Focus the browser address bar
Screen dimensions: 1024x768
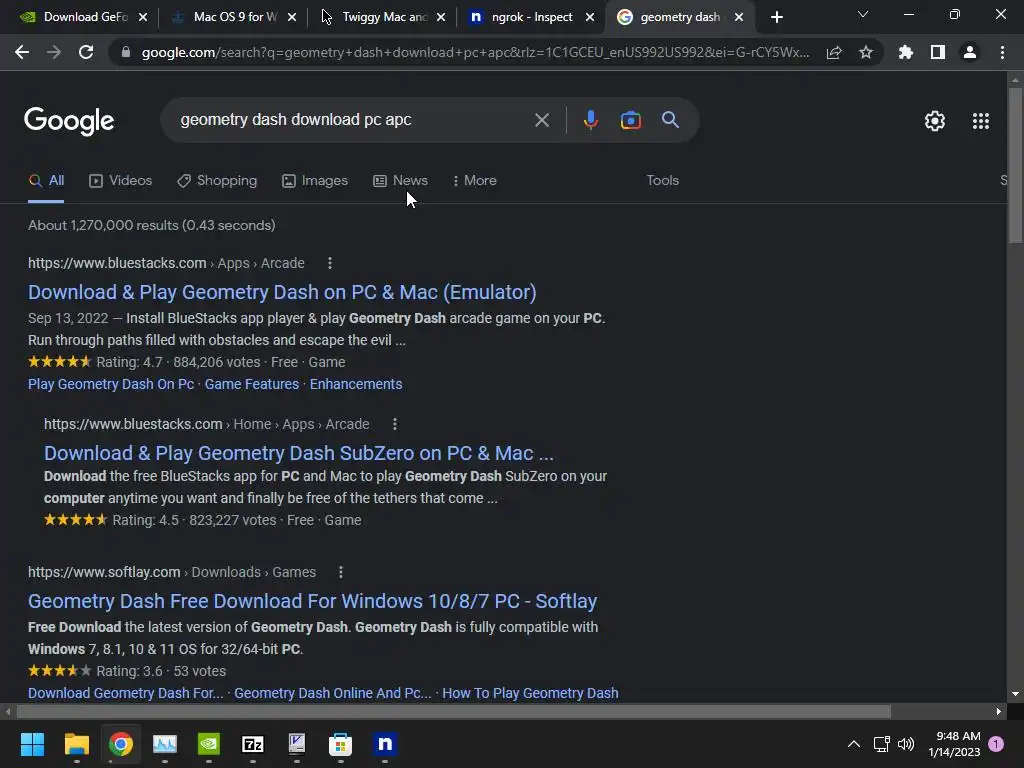click(x=475, y=52)
